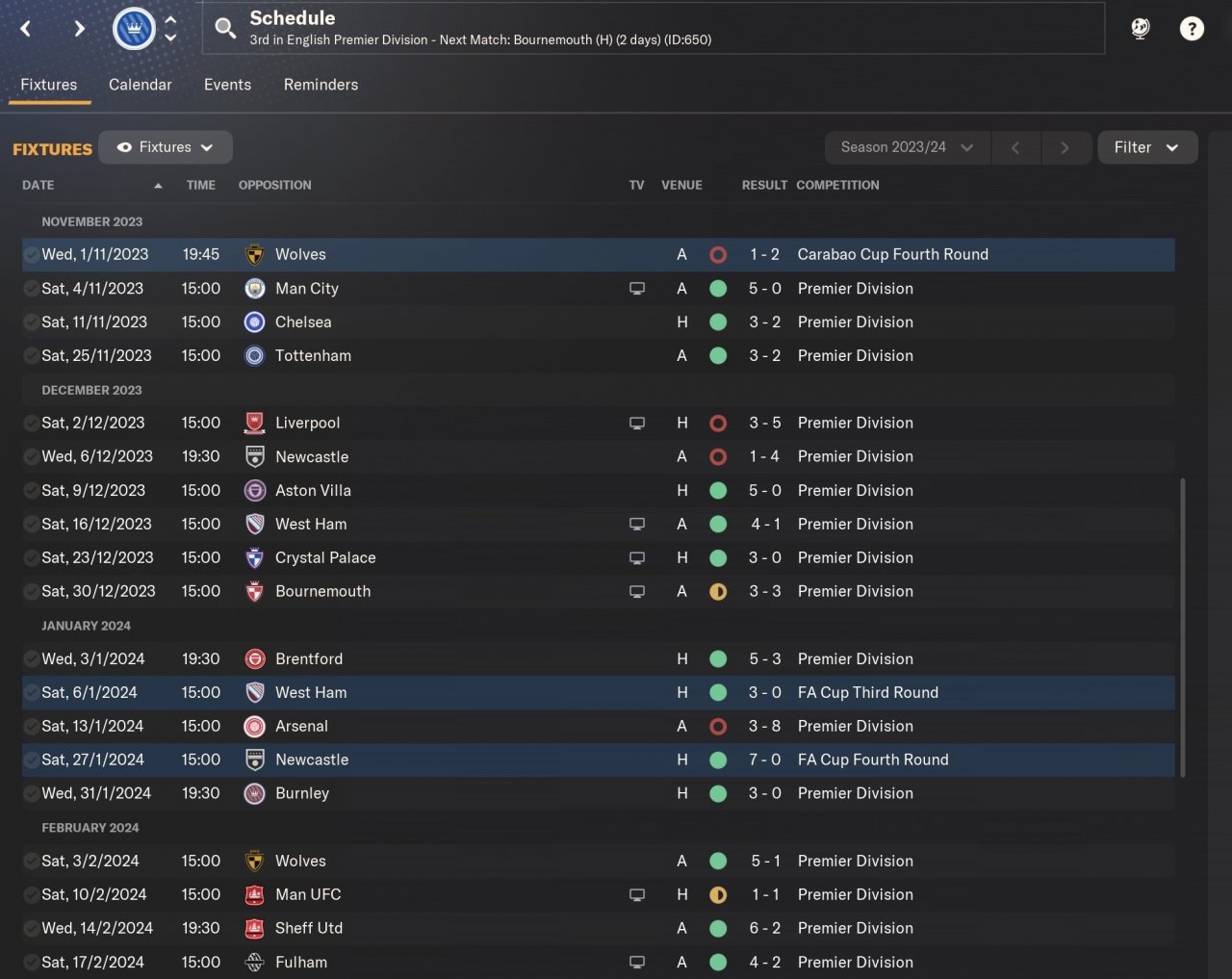This screenshot has height=979, width=1232.
Task: Click the Arsenal club crest
Action: point(255,726)
